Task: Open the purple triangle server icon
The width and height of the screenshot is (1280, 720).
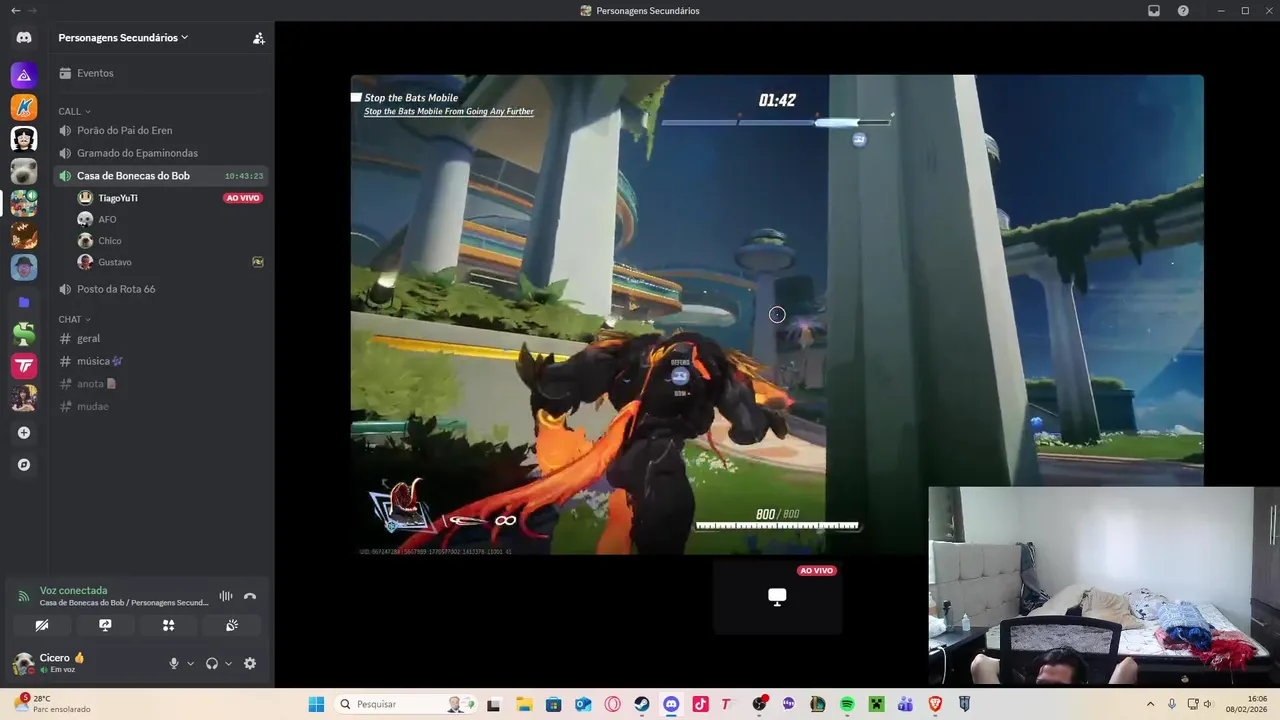Action: click(24, 75)
